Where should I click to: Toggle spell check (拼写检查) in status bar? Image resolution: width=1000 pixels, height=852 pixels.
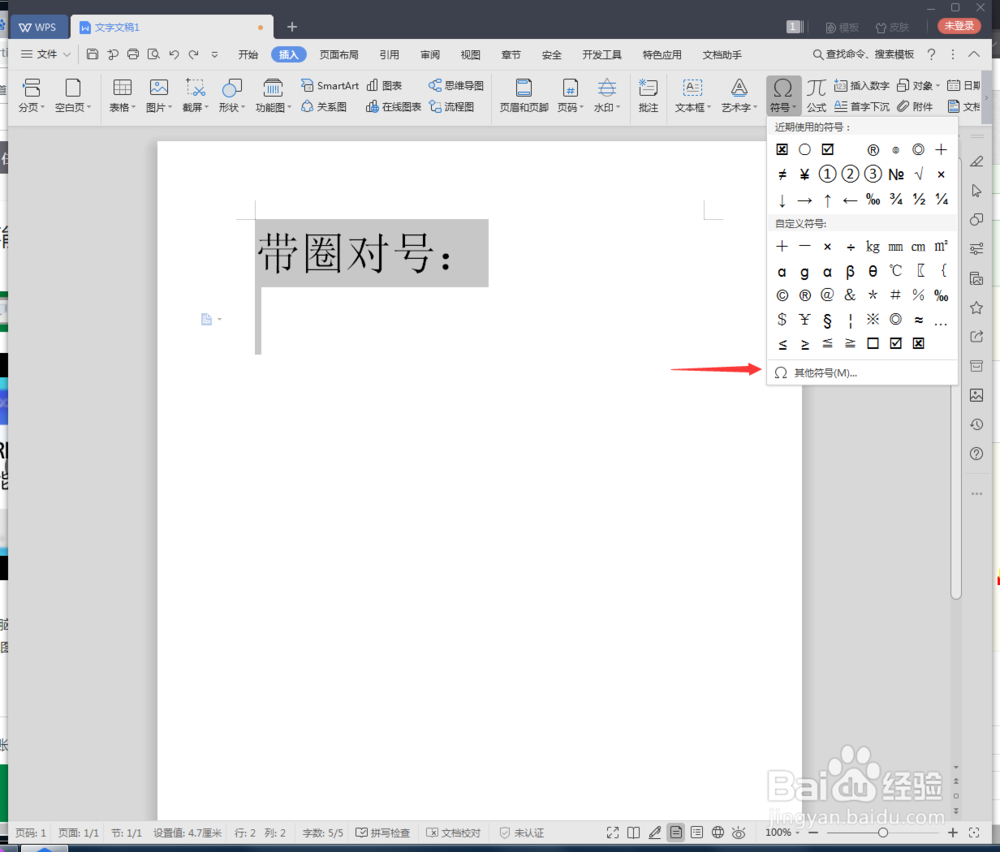(383, 832)
